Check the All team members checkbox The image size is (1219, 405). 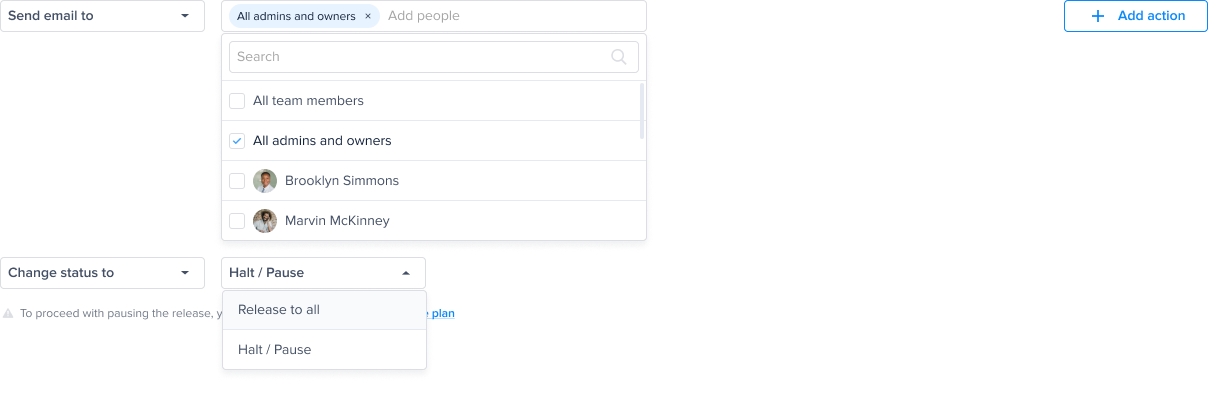pos(237,101)
